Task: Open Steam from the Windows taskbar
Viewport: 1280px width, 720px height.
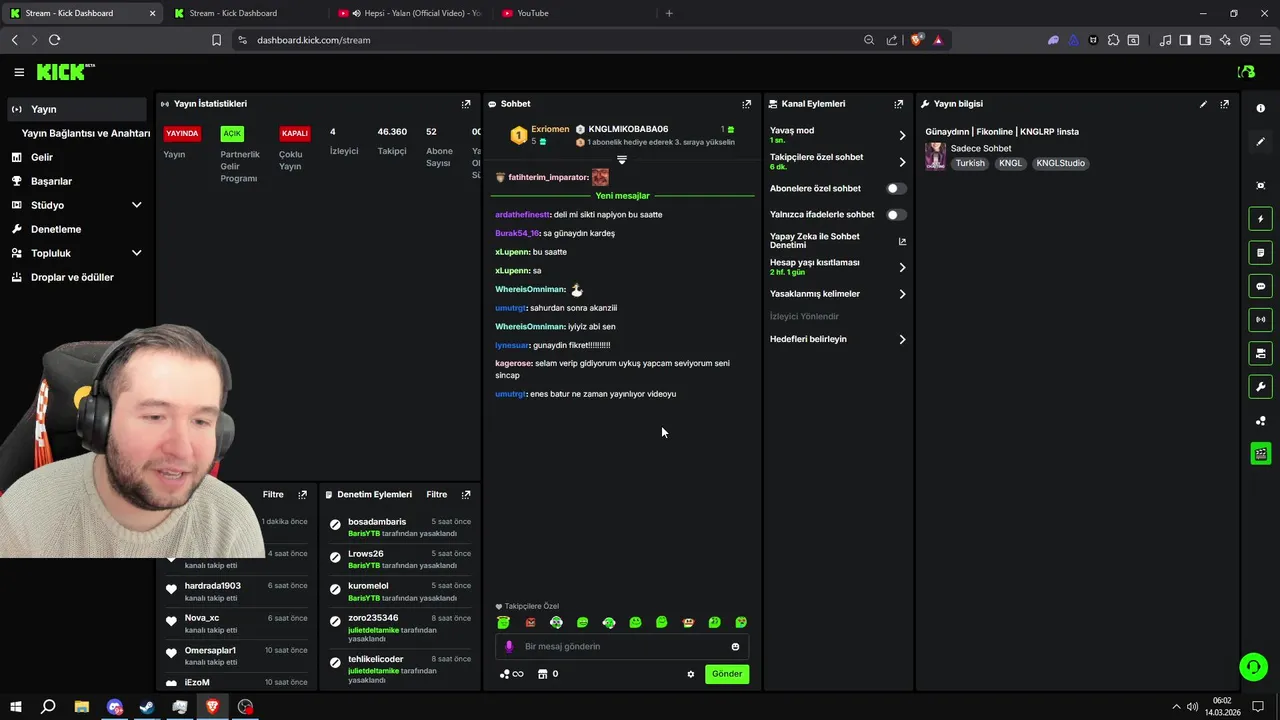Action: tap(147, 707)
